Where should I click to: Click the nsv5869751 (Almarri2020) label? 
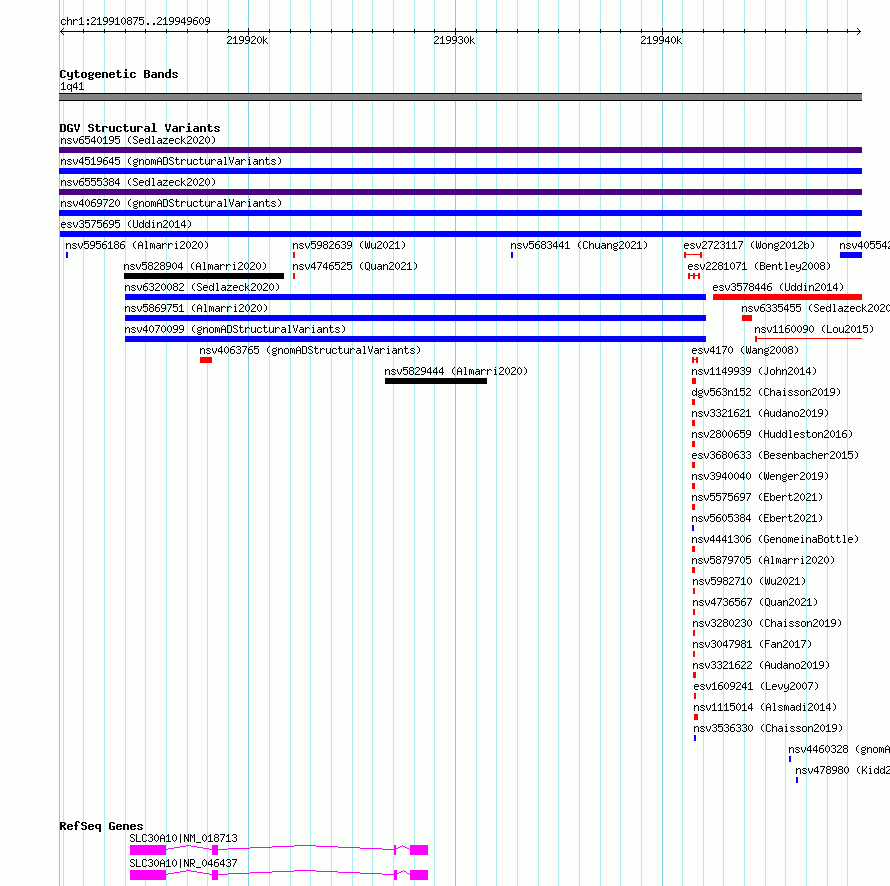(196, 308)
